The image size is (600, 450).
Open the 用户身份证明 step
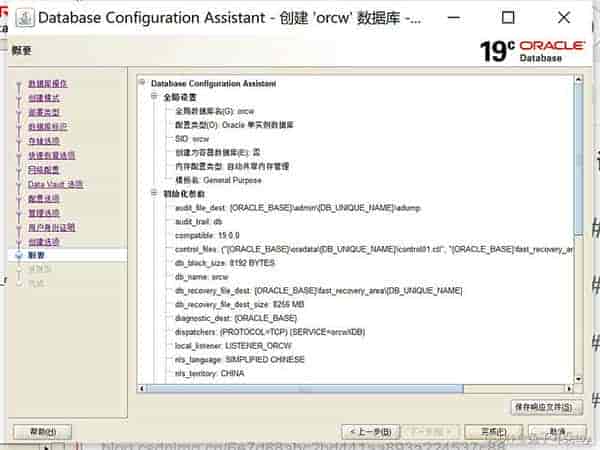(x=50, y=227)
